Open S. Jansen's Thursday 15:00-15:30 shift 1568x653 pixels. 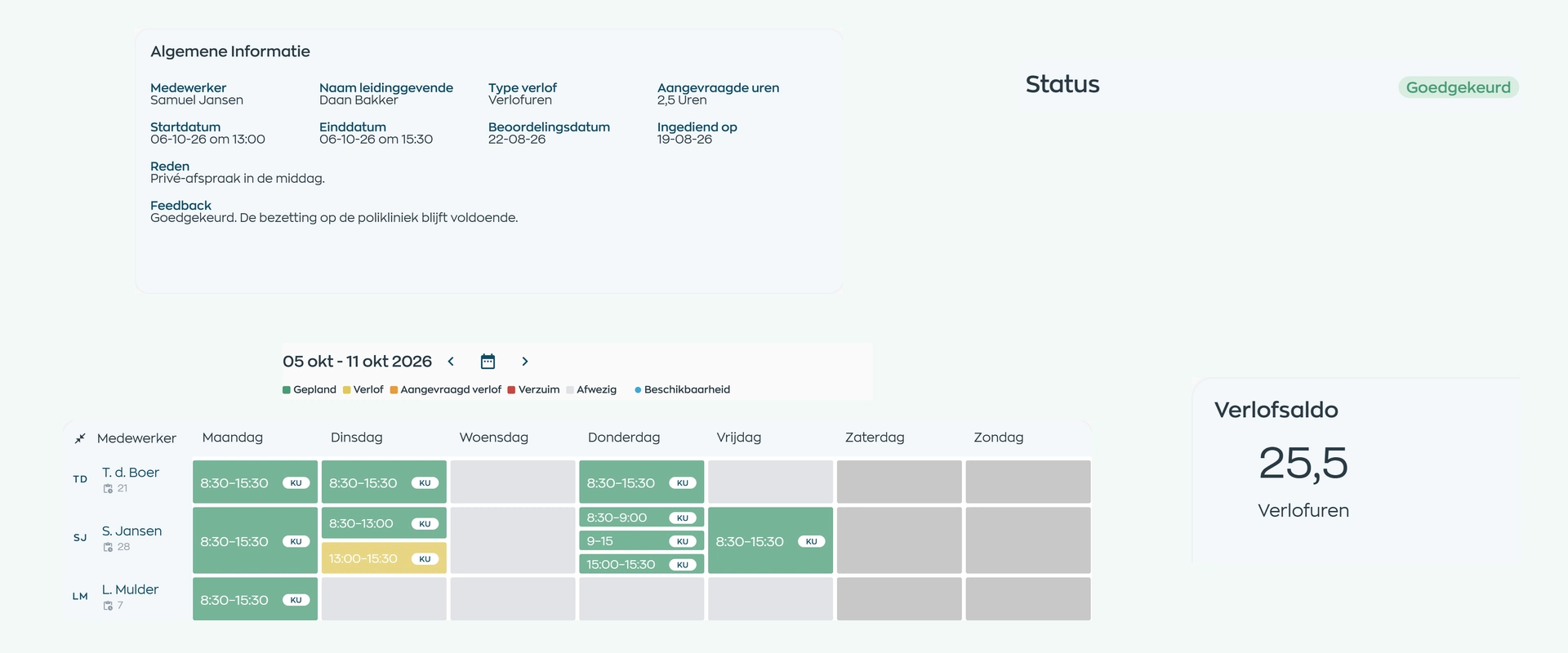[x=641, y=564]
